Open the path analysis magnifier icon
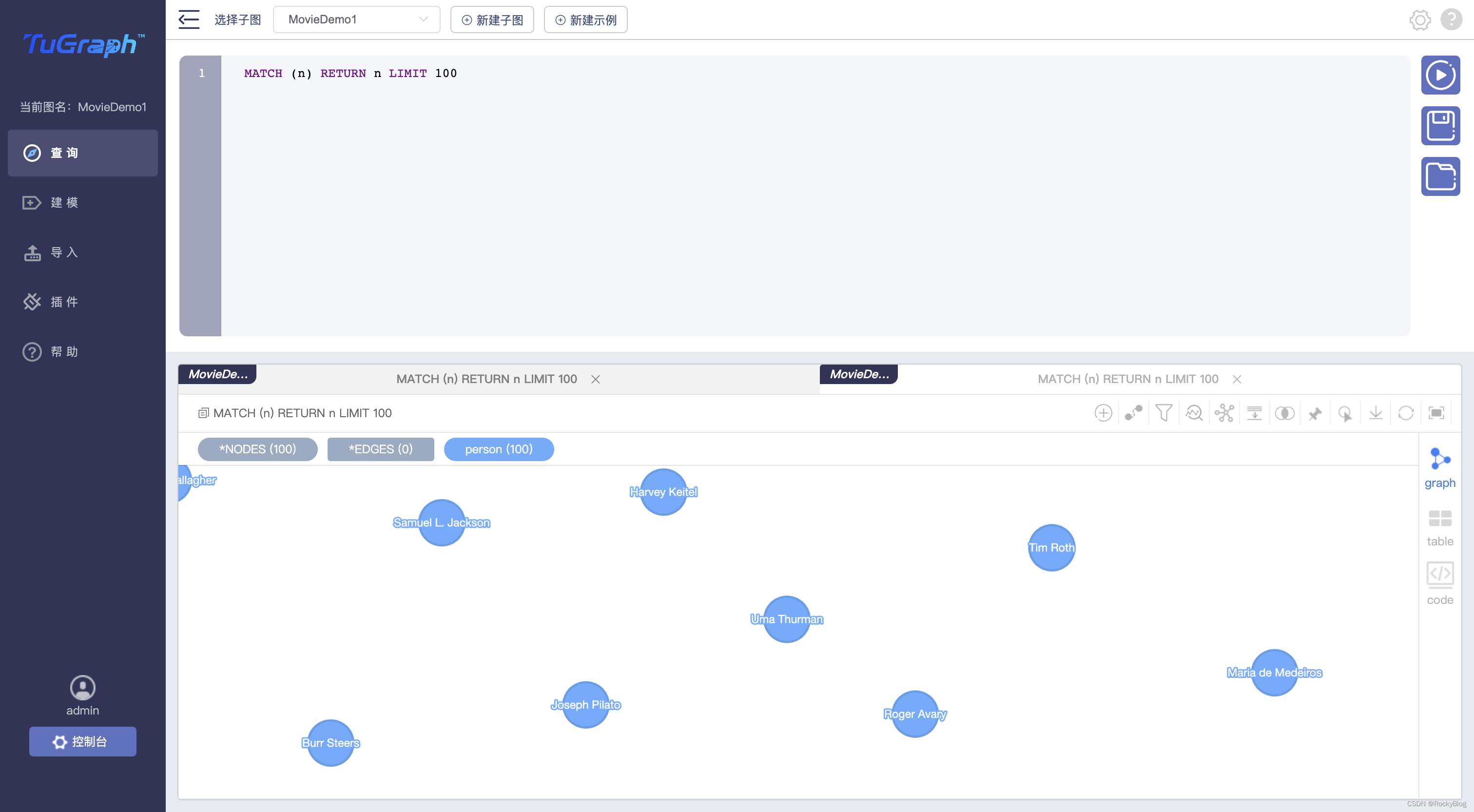1474x812 pixels. [1194, 413]
